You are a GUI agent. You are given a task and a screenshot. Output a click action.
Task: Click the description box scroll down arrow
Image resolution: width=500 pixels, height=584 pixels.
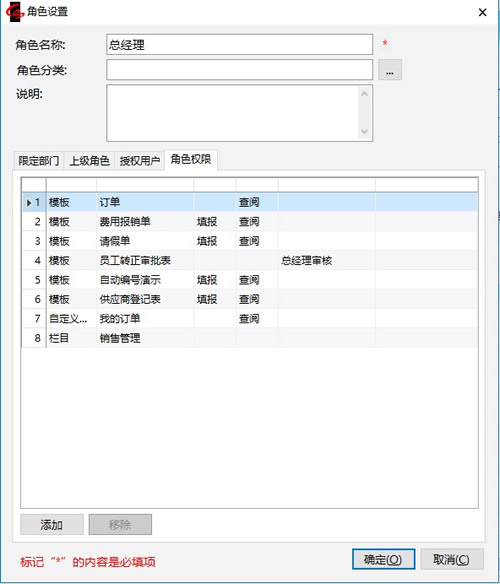(364, 131)
